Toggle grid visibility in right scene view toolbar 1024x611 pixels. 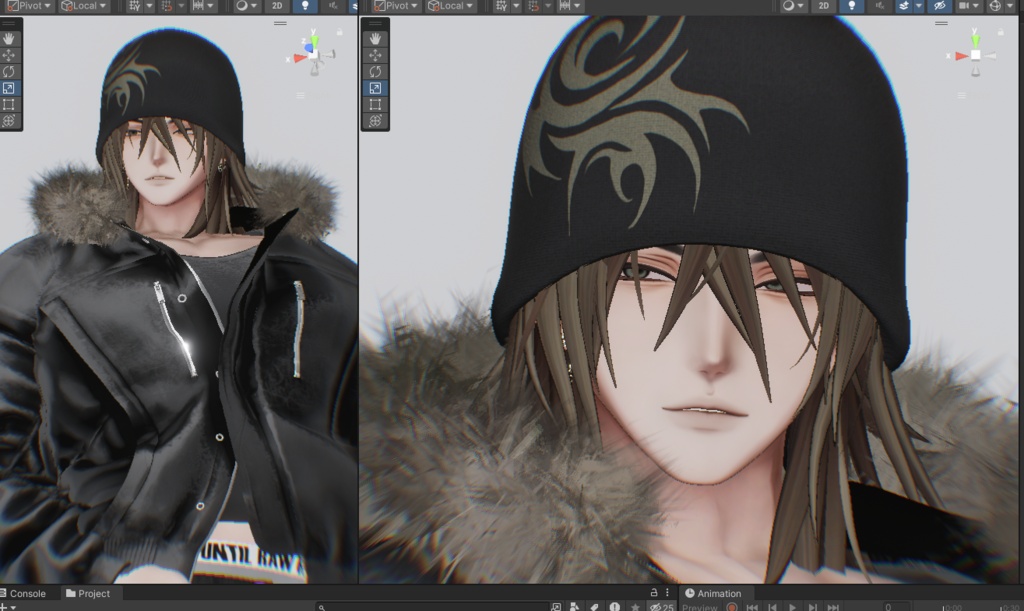coord(502,6)
